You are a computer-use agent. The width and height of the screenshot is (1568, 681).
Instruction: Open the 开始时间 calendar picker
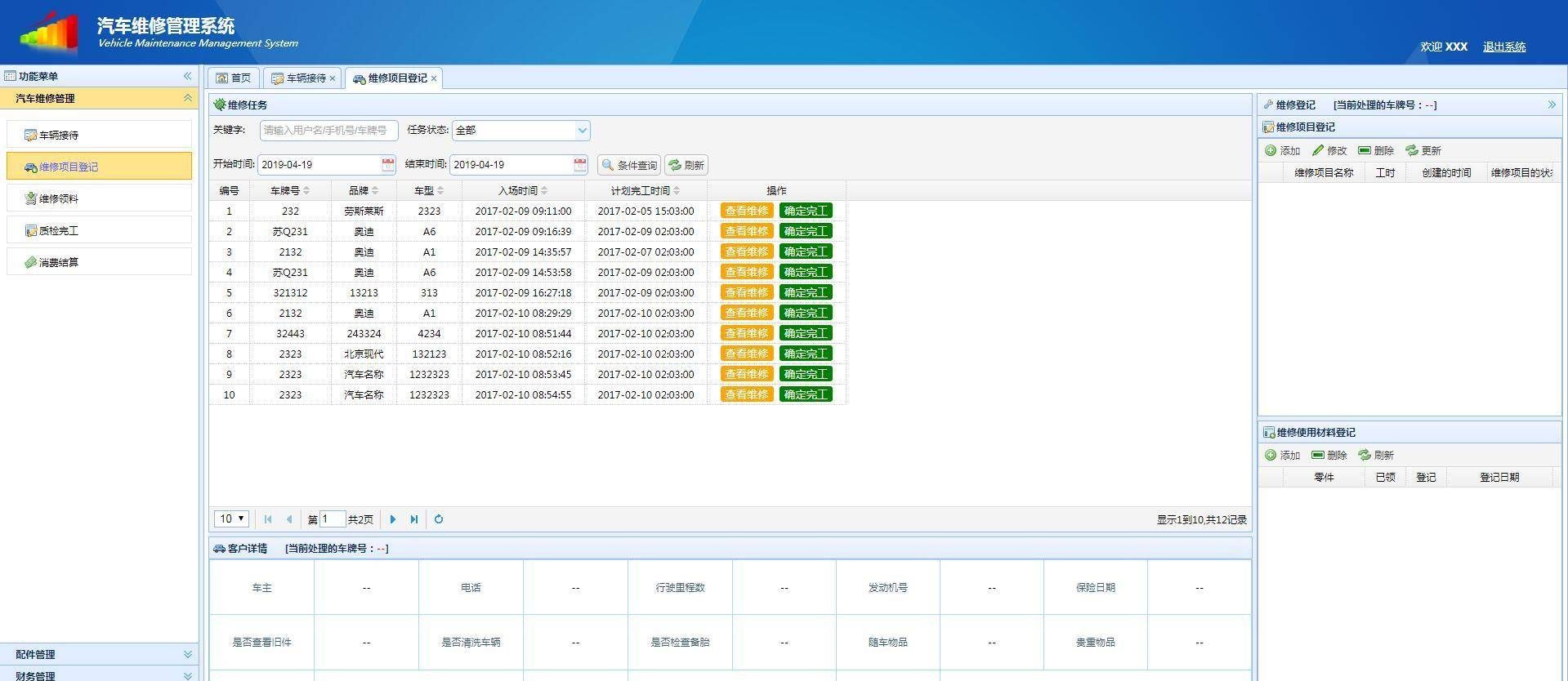388,164
